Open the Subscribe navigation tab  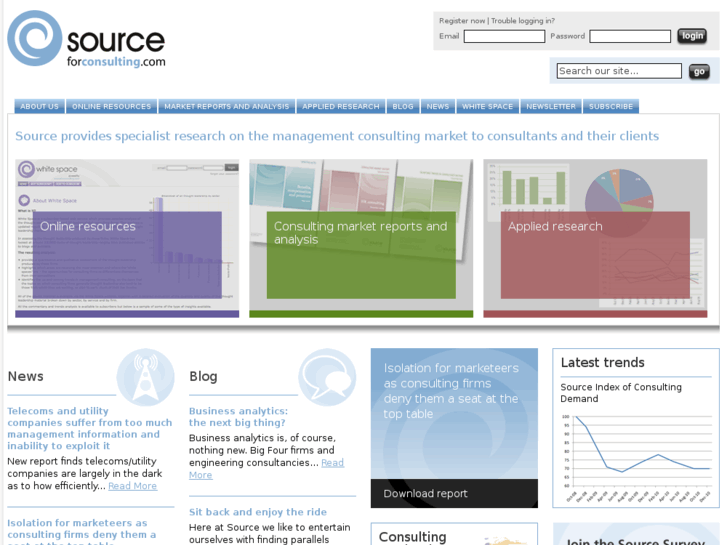[x=611, y=106]
